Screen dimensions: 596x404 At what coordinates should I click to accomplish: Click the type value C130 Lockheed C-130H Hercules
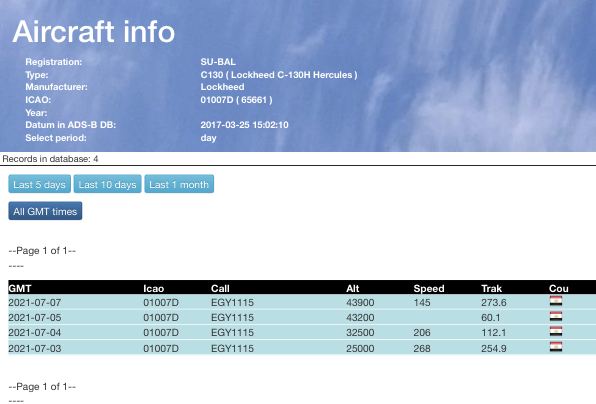coord(279,75)
